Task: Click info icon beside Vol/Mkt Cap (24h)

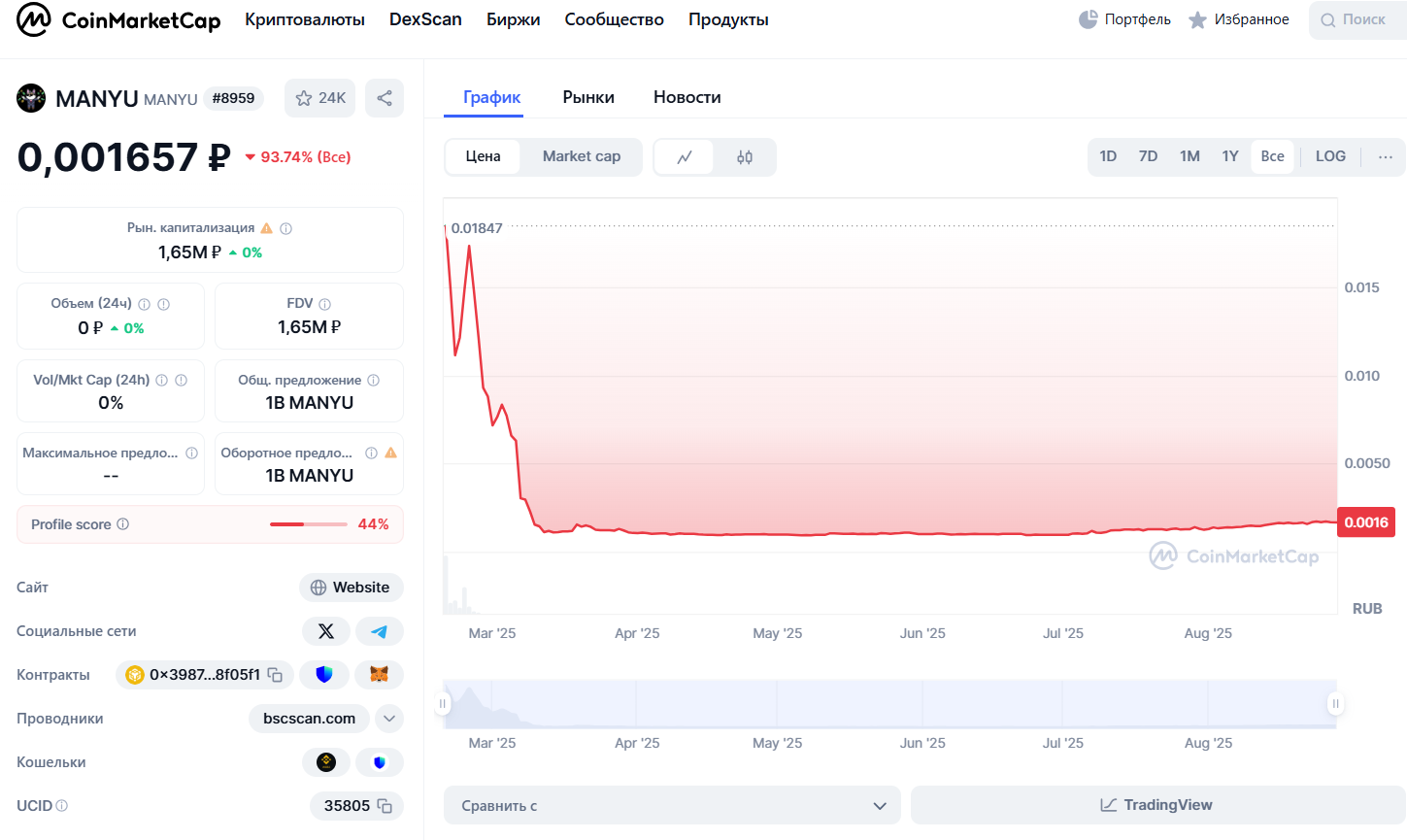Action: click(x=162, y=381)
